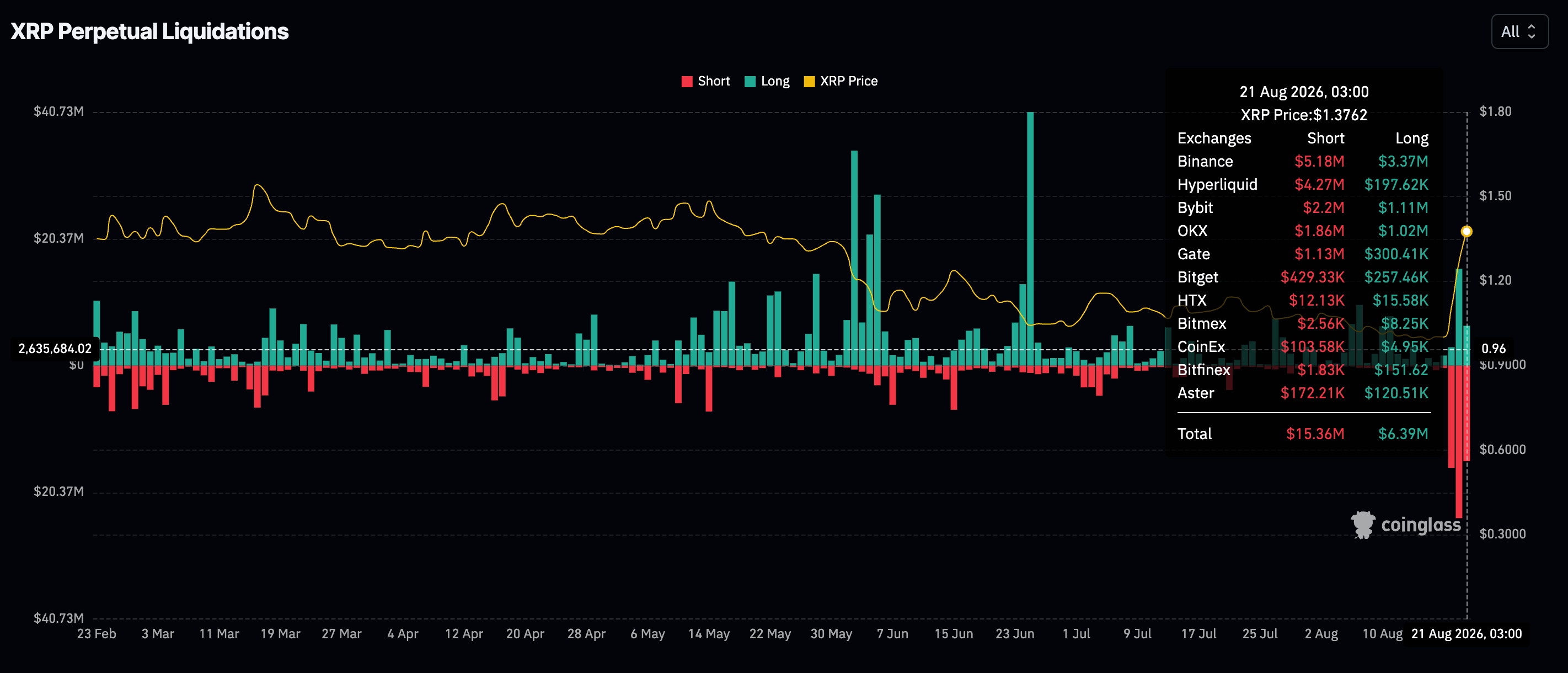Click the '2,635,684.02' crosshair value label
This screenshot has height=673, width=1568.
tap(55, 349)
